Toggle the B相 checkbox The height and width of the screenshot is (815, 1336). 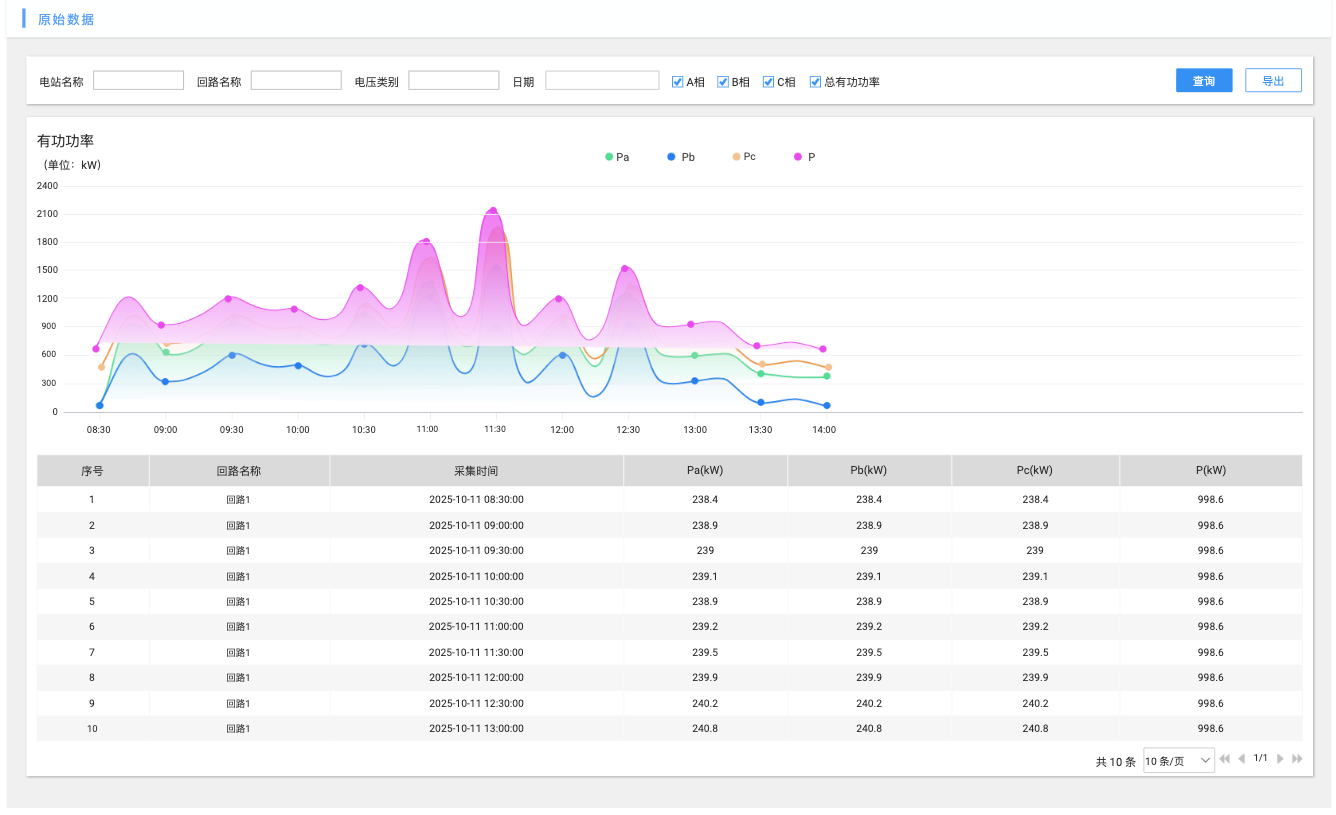[723, 82]
